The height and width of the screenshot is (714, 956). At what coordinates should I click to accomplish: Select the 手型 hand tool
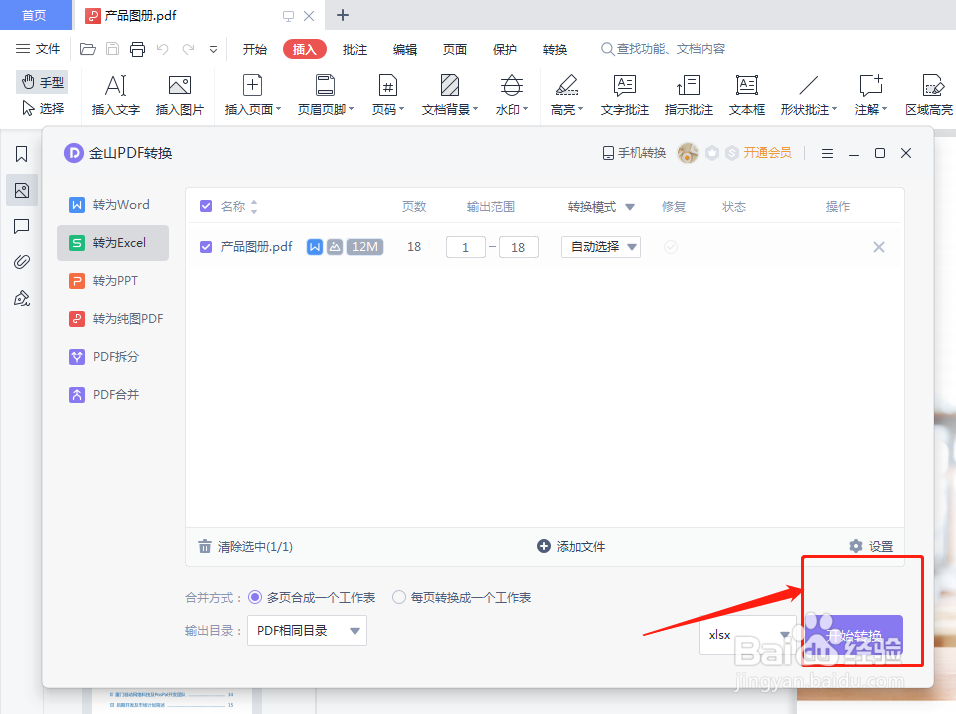(x=42, y=82)
